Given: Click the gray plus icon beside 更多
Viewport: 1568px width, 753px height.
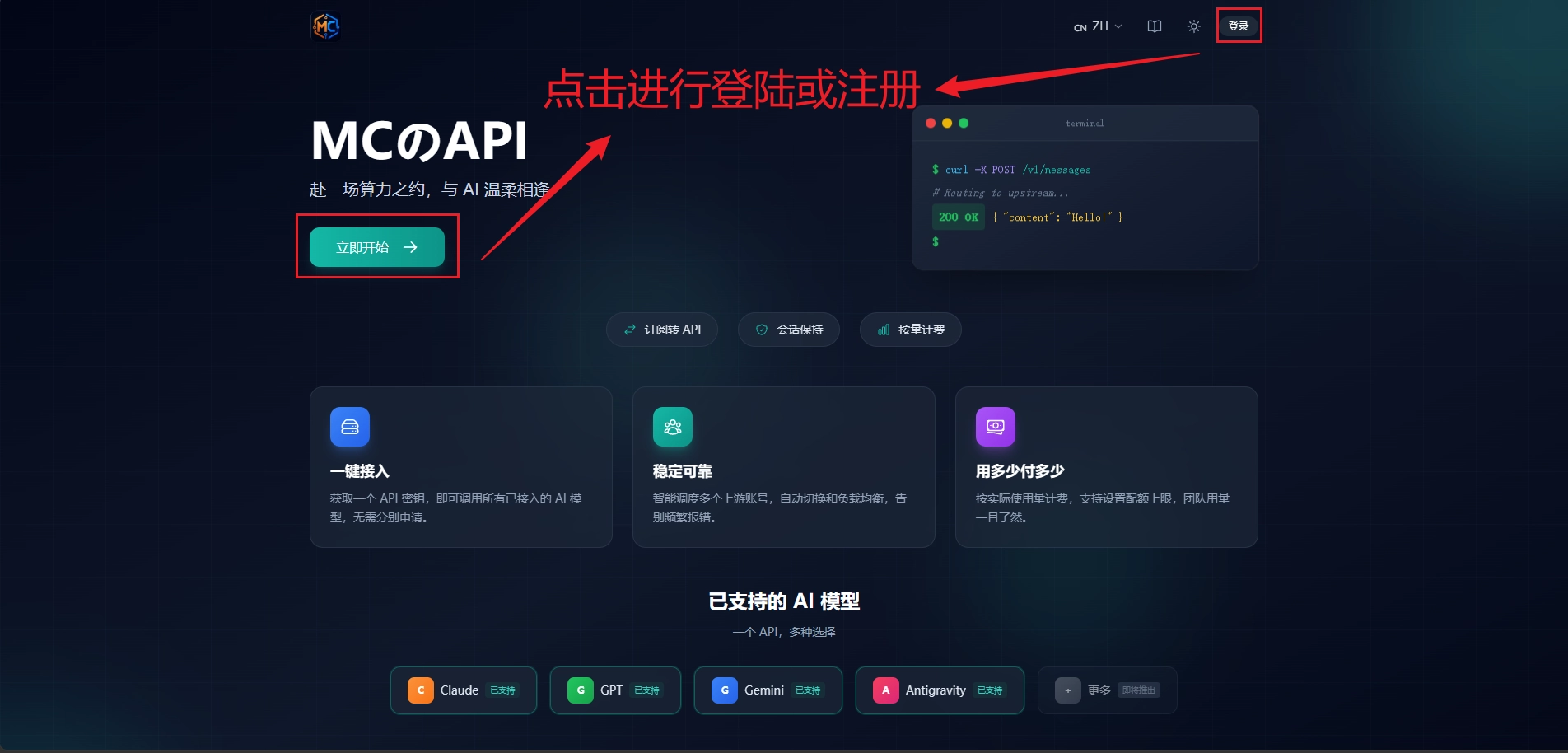Looking at the screenshot, I should [x=1068, y=690].
